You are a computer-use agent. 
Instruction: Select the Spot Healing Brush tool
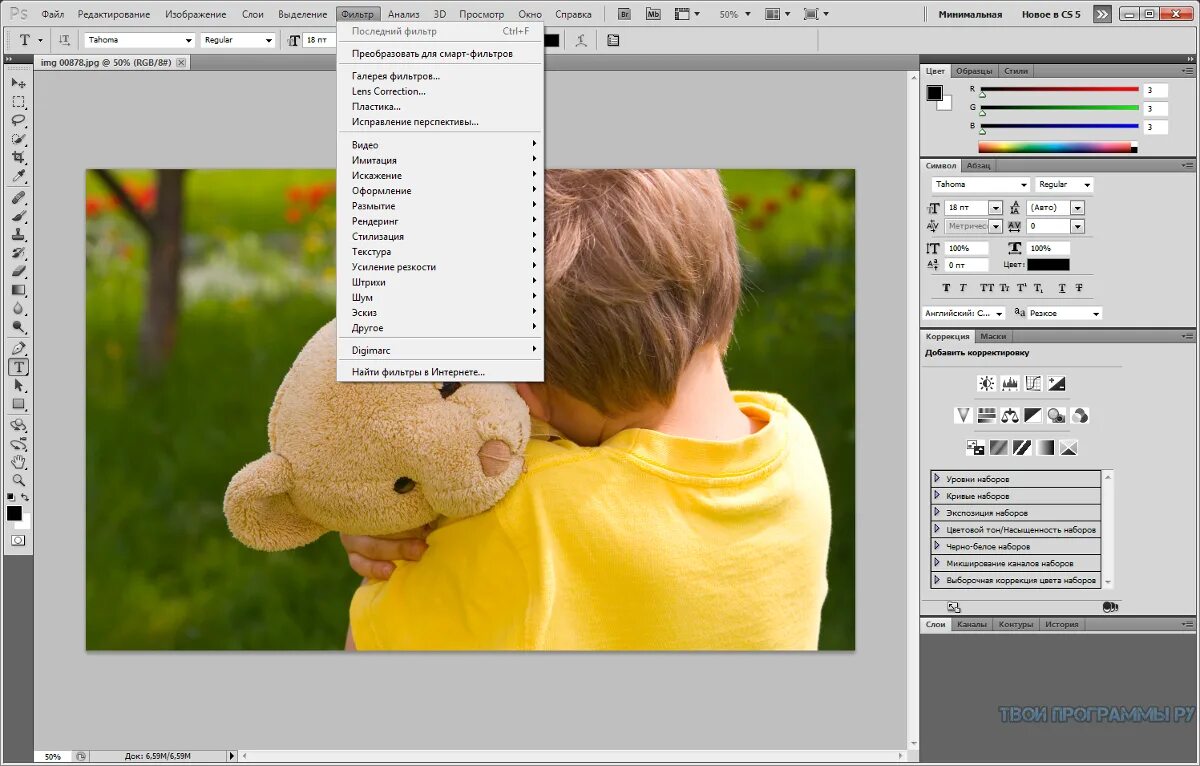click(18, 199)
